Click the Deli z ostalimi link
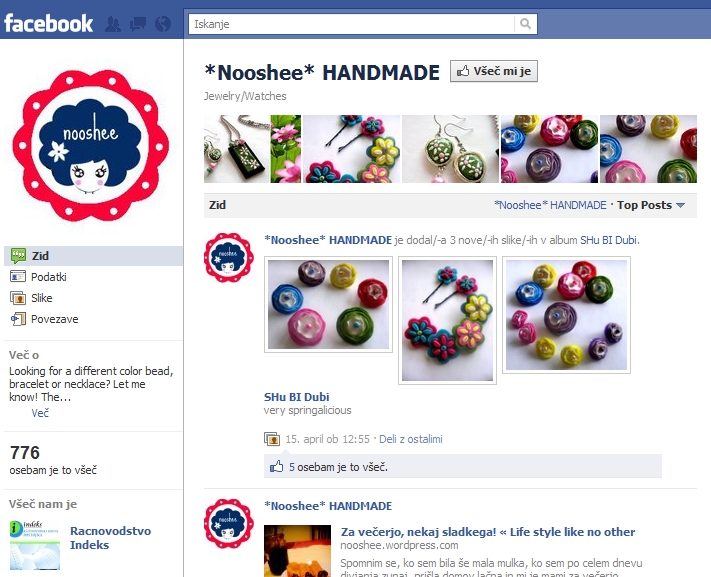The height and width of the screenshot is (577, 711). pyautogui.click(x=410, y=439)
